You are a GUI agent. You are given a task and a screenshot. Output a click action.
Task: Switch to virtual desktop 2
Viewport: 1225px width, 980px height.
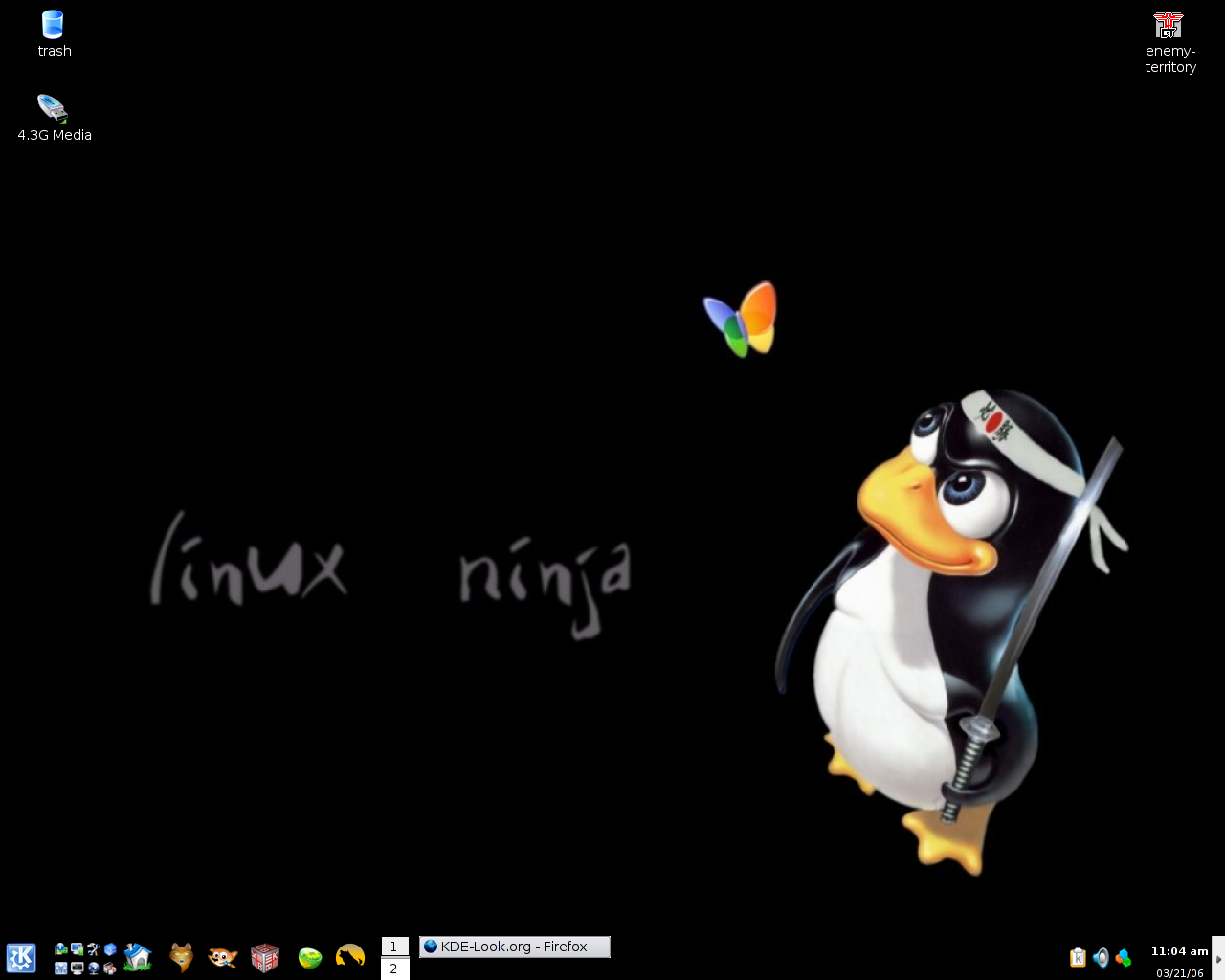[x=394, y=969]
